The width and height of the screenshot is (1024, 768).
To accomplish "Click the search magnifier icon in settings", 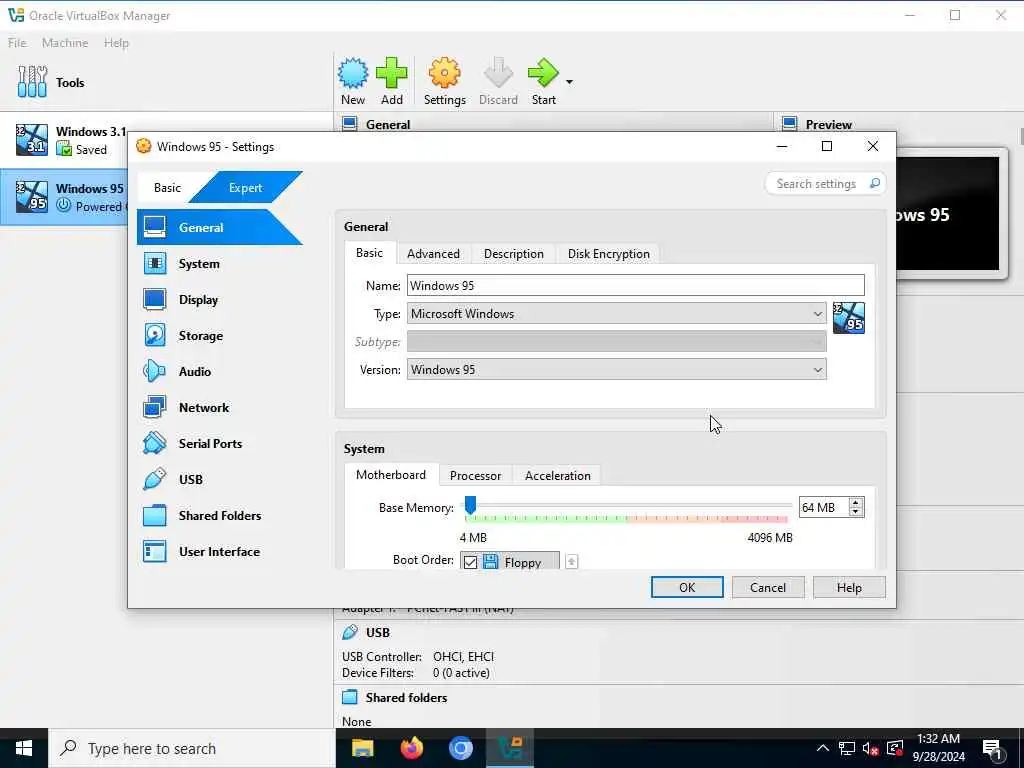I will tap(875, 184).
